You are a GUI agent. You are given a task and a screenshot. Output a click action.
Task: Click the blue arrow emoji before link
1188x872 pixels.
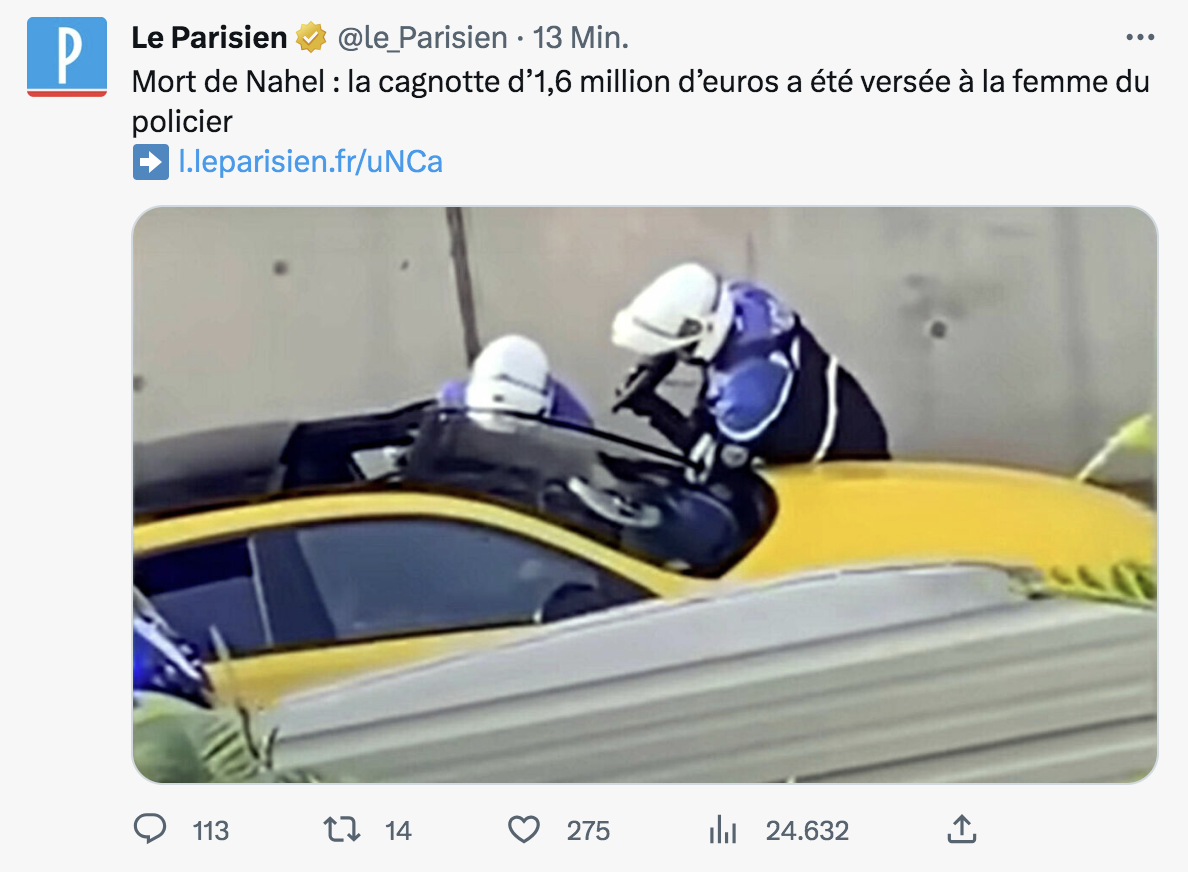point(151,162)
